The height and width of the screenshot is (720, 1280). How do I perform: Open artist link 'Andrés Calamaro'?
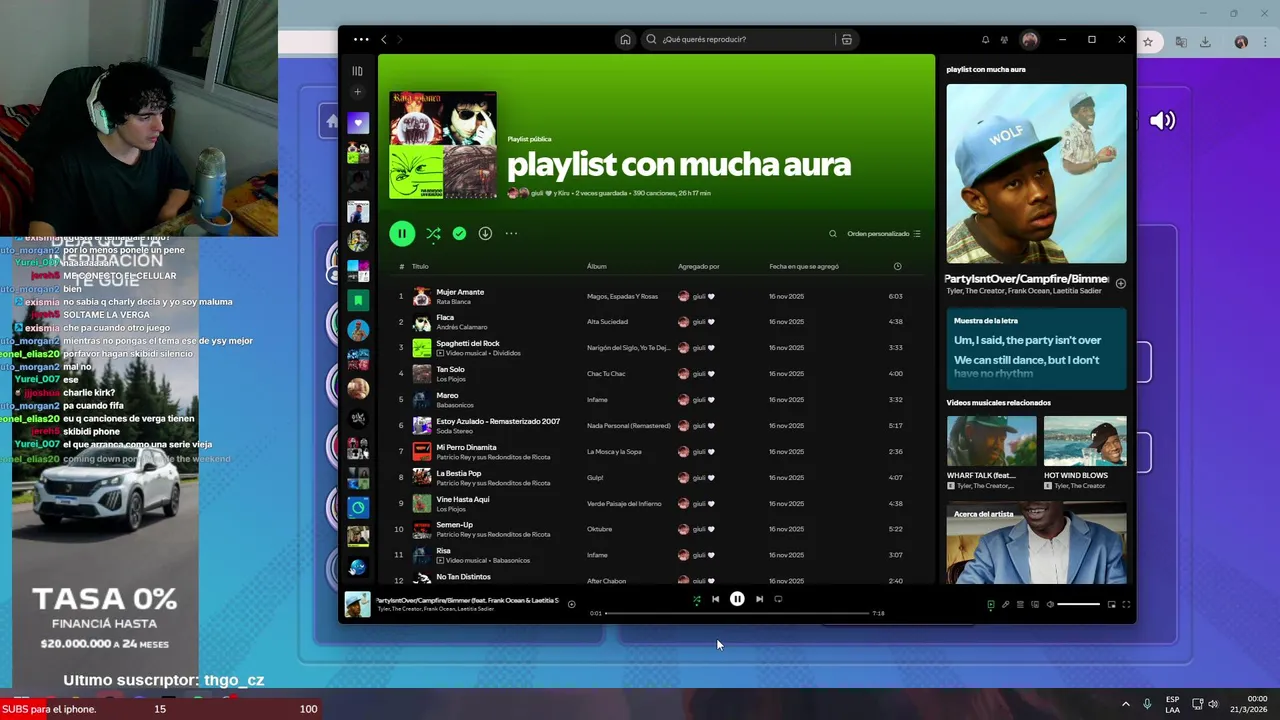click(x=462, y=327)
